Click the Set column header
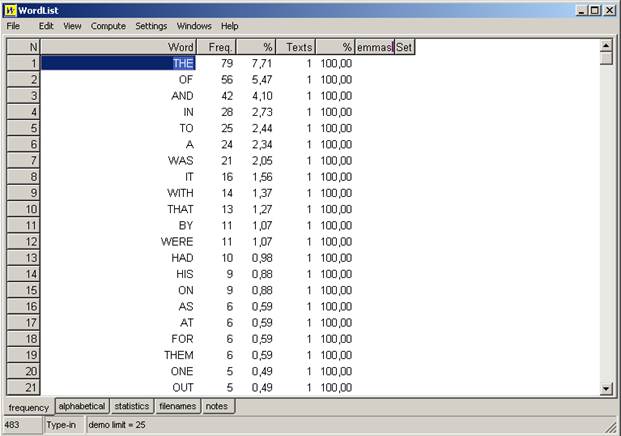Image resolution: width=621 pixels, height=436 pixels. pyautogui.click(x=404, y=47)
